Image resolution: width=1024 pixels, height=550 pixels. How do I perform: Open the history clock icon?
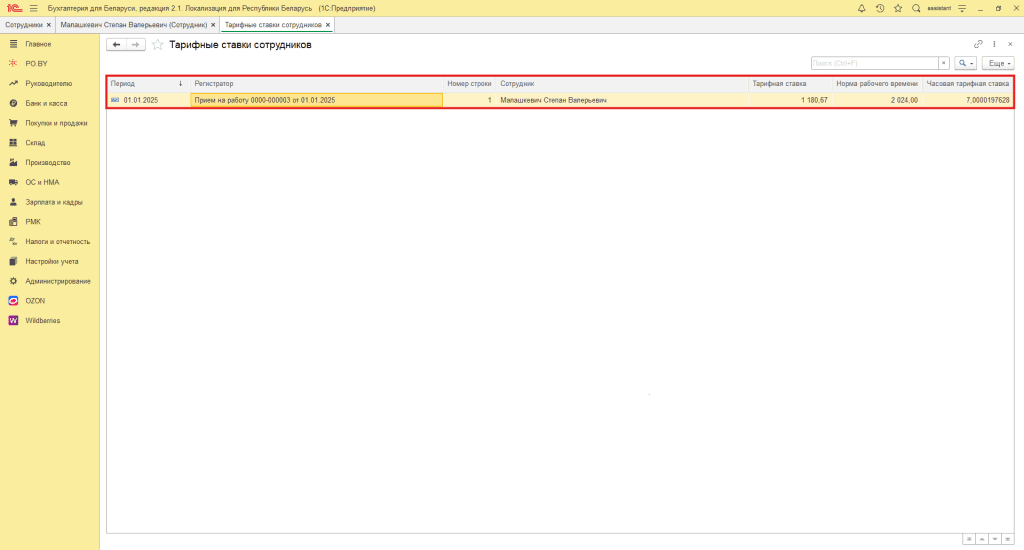pos(880,8)
